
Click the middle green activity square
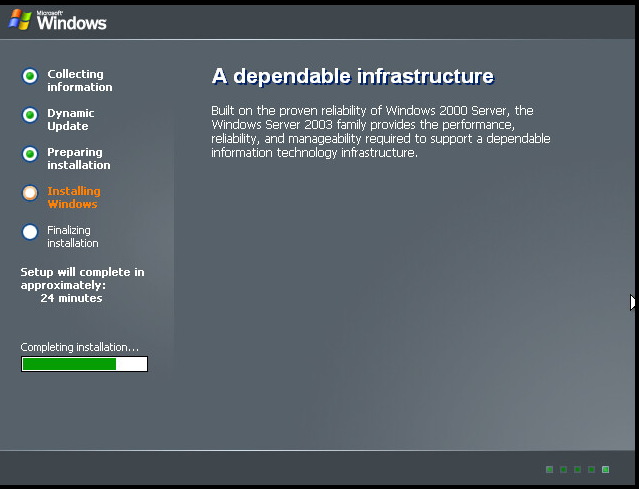tap(577, 469)
